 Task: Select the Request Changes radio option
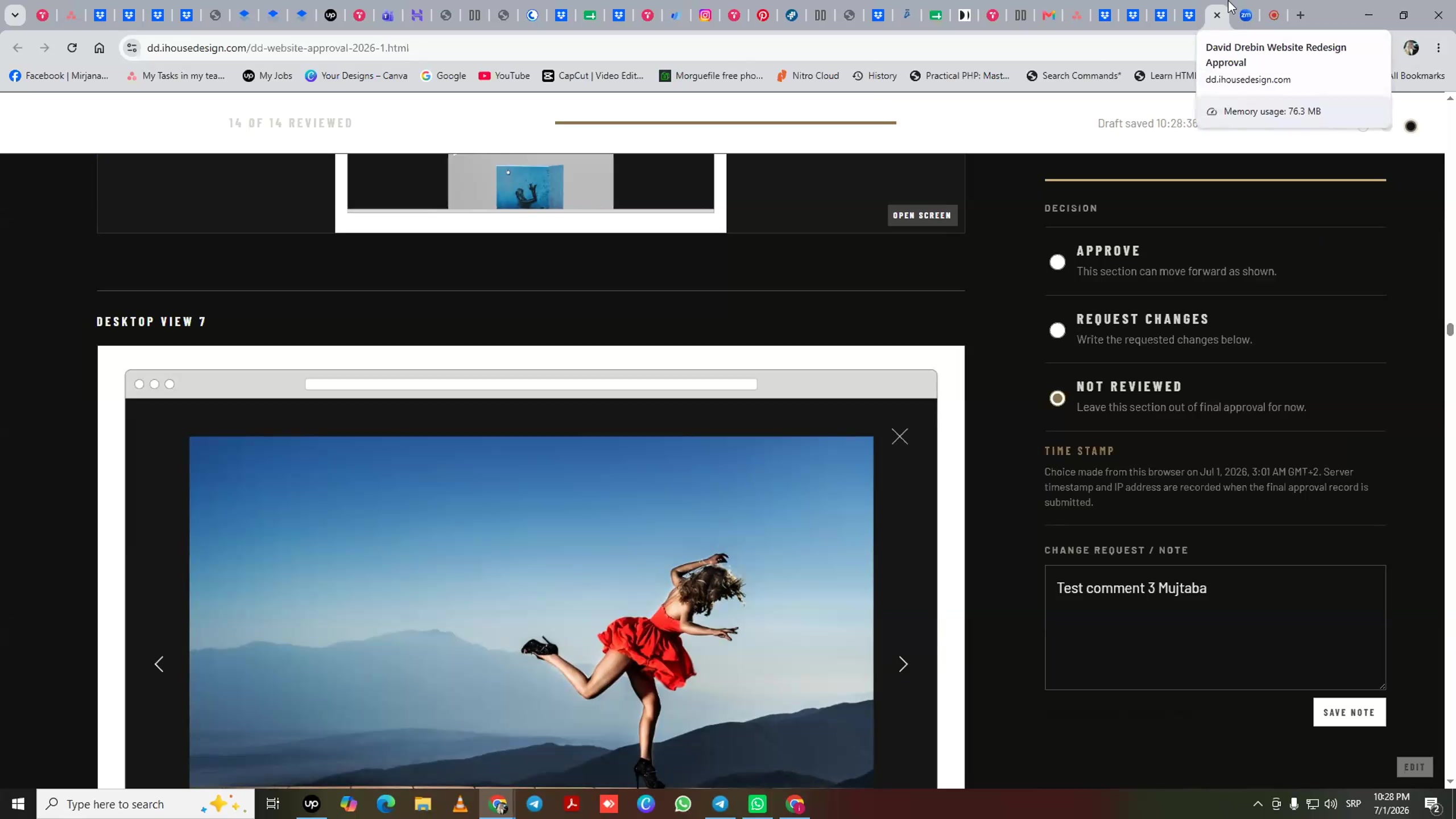pyautogui.click(x=1057, y=330)
